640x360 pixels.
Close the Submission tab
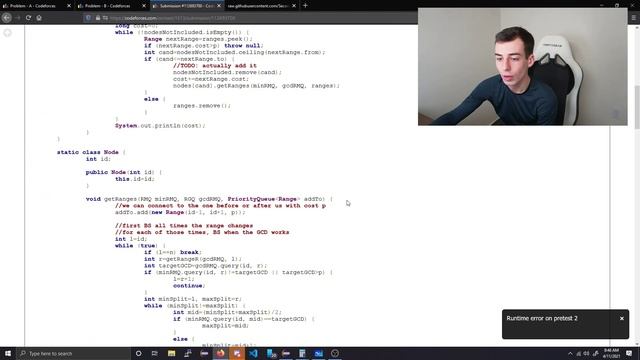click(x=219, y=6)
